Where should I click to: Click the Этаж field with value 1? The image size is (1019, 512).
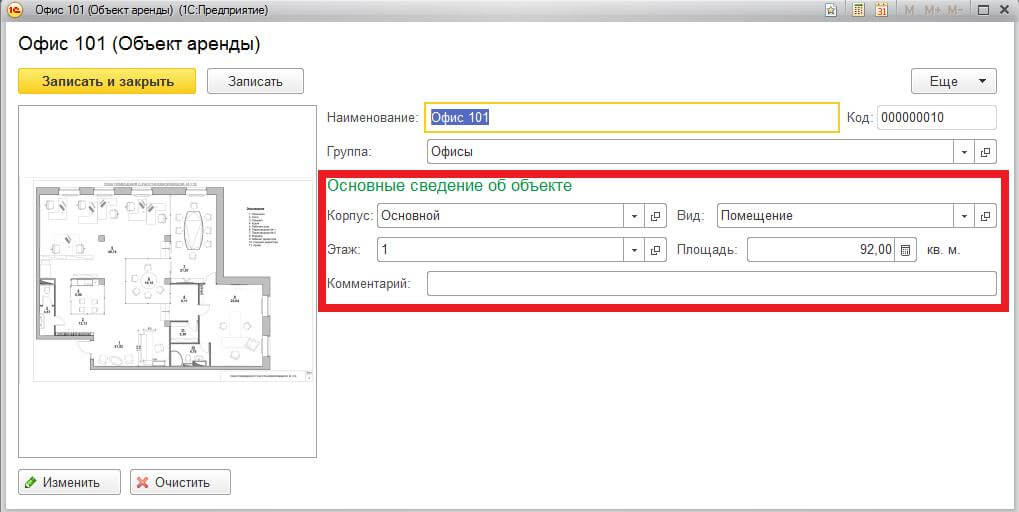500,250
